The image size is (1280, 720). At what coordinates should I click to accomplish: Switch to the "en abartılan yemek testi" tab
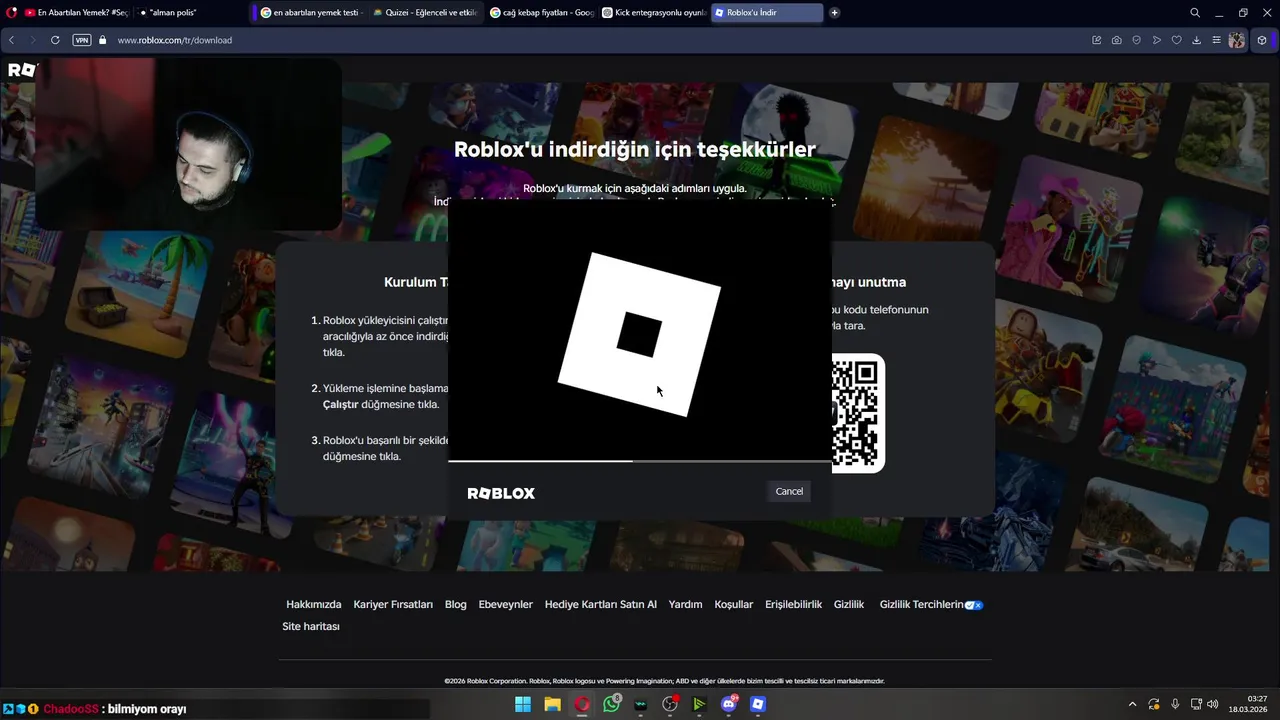point(311,13)
